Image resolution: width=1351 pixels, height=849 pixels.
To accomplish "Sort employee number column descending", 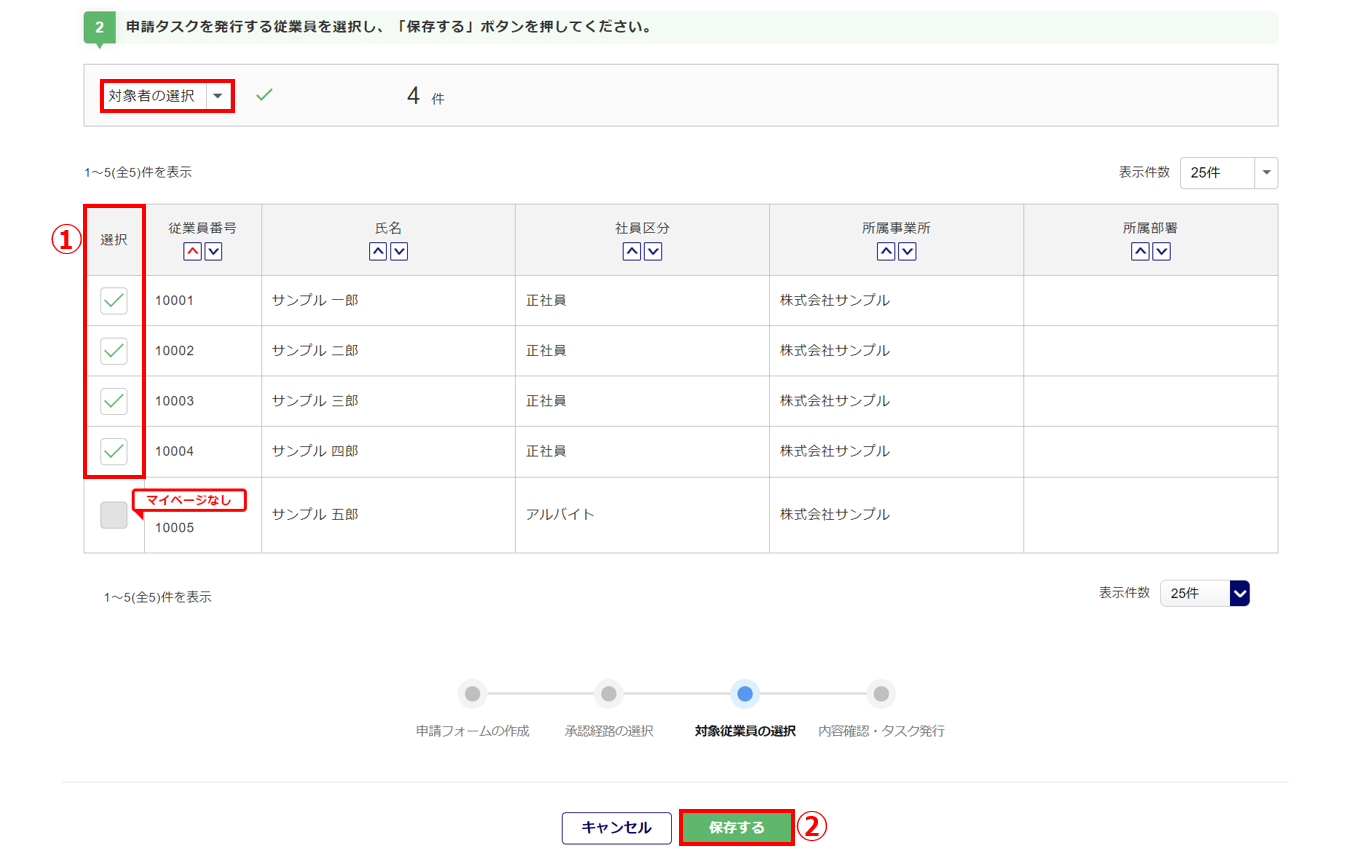I will click(213, 251).
